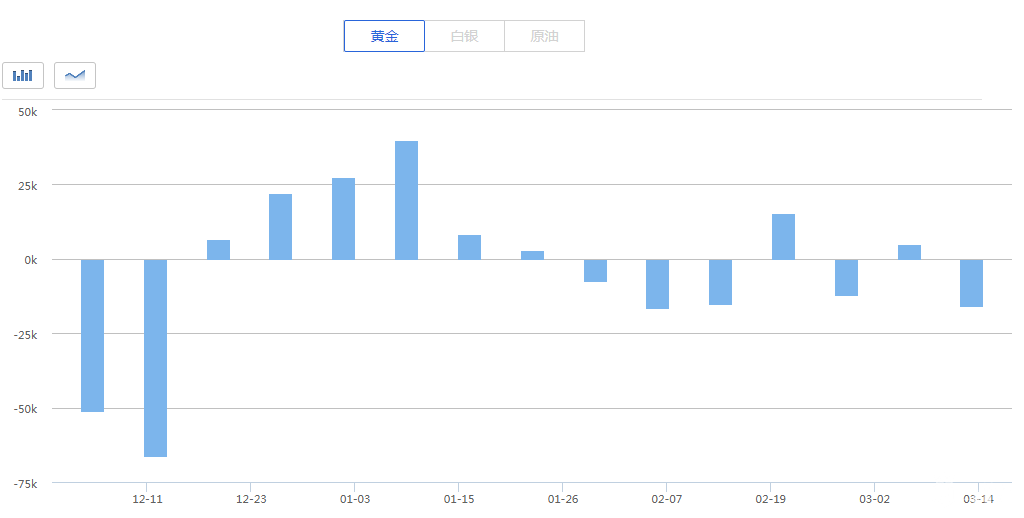Screen dimensions: 1024x518
Task: Click the negative bar between 02-07 and 02-19
Action: click(720, 282)
